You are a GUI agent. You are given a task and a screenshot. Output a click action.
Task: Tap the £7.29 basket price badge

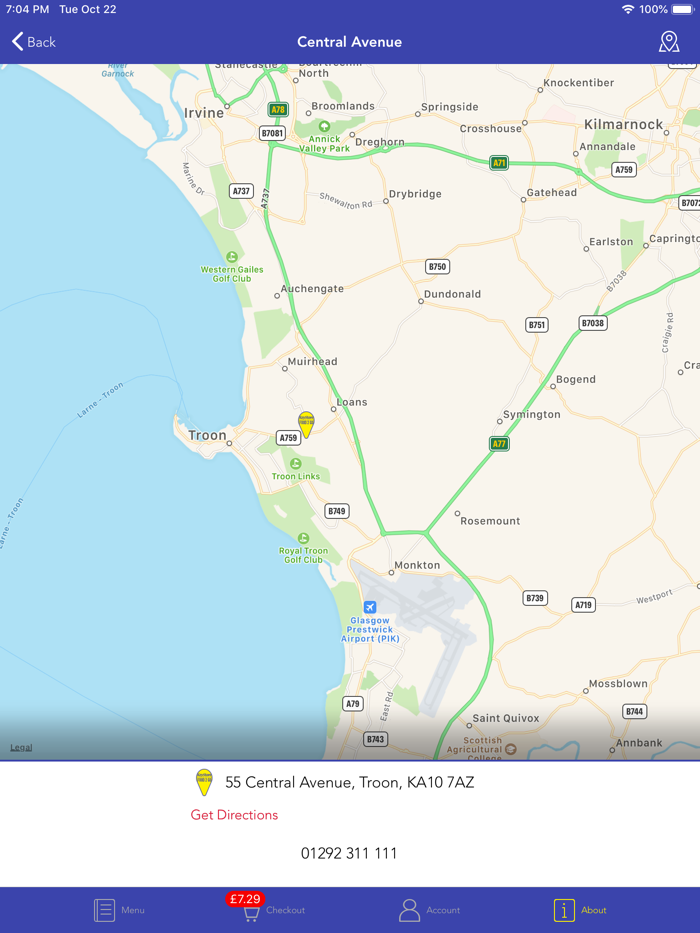point(245,898)
